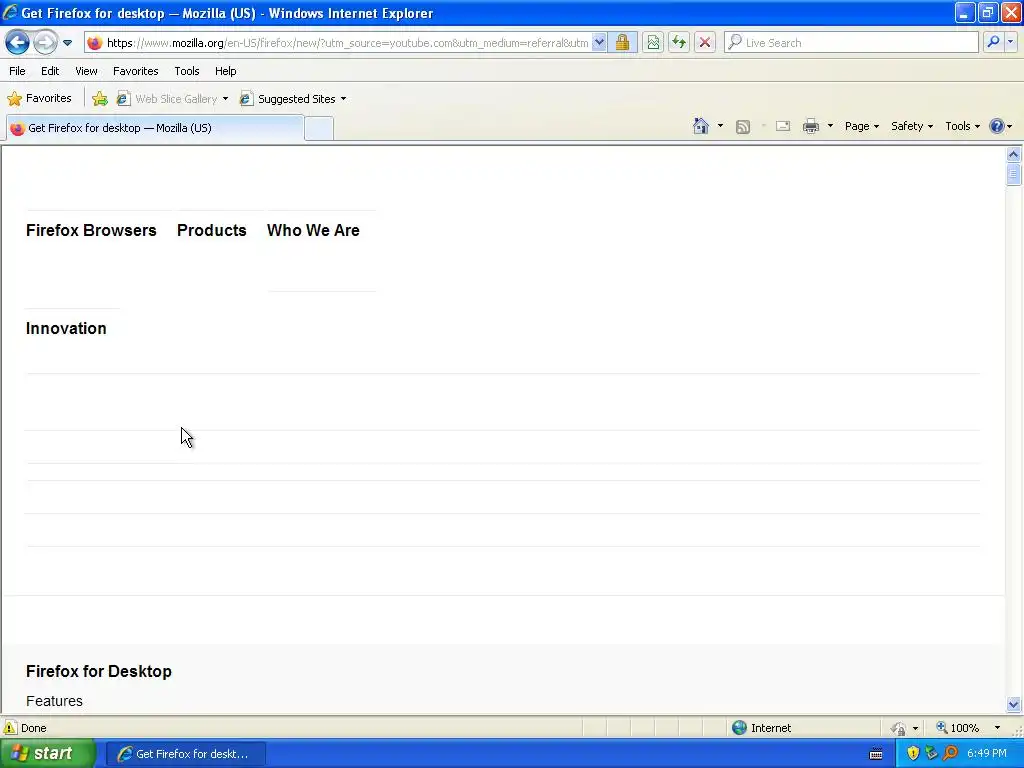1024x768 pixels.
Task: Open a new blank tab button
Action: 319,128
